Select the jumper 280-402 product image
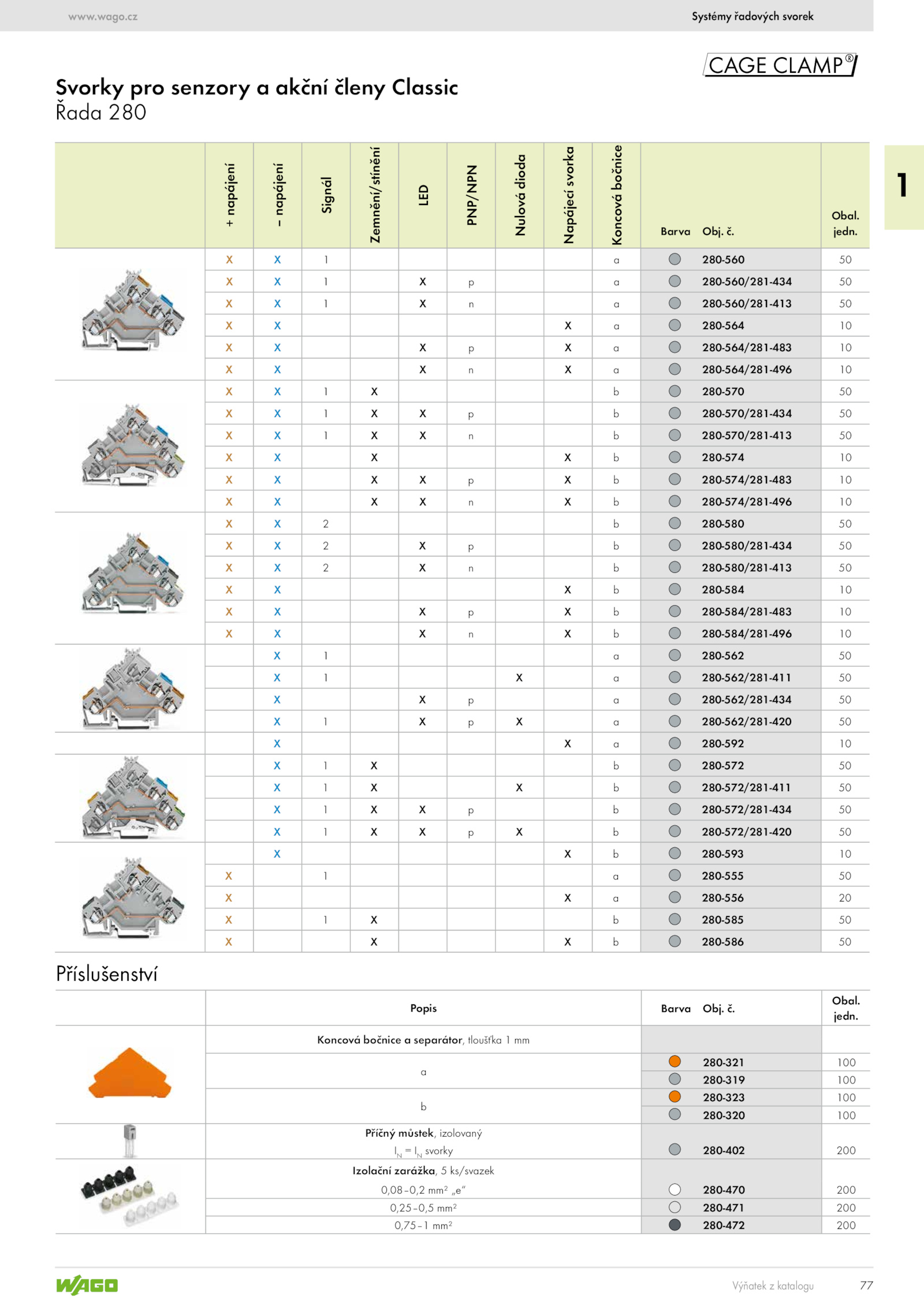 coord(130,1141)
